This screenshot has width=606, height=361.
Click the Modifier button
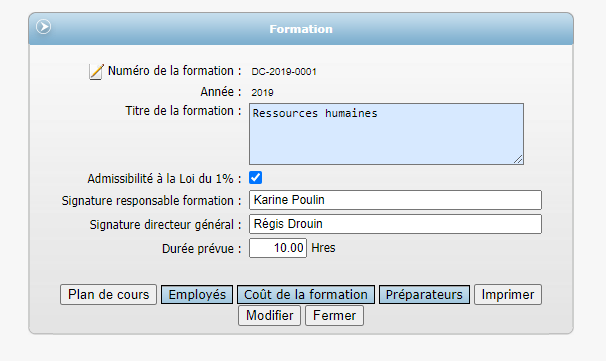[x=269, y=315]
